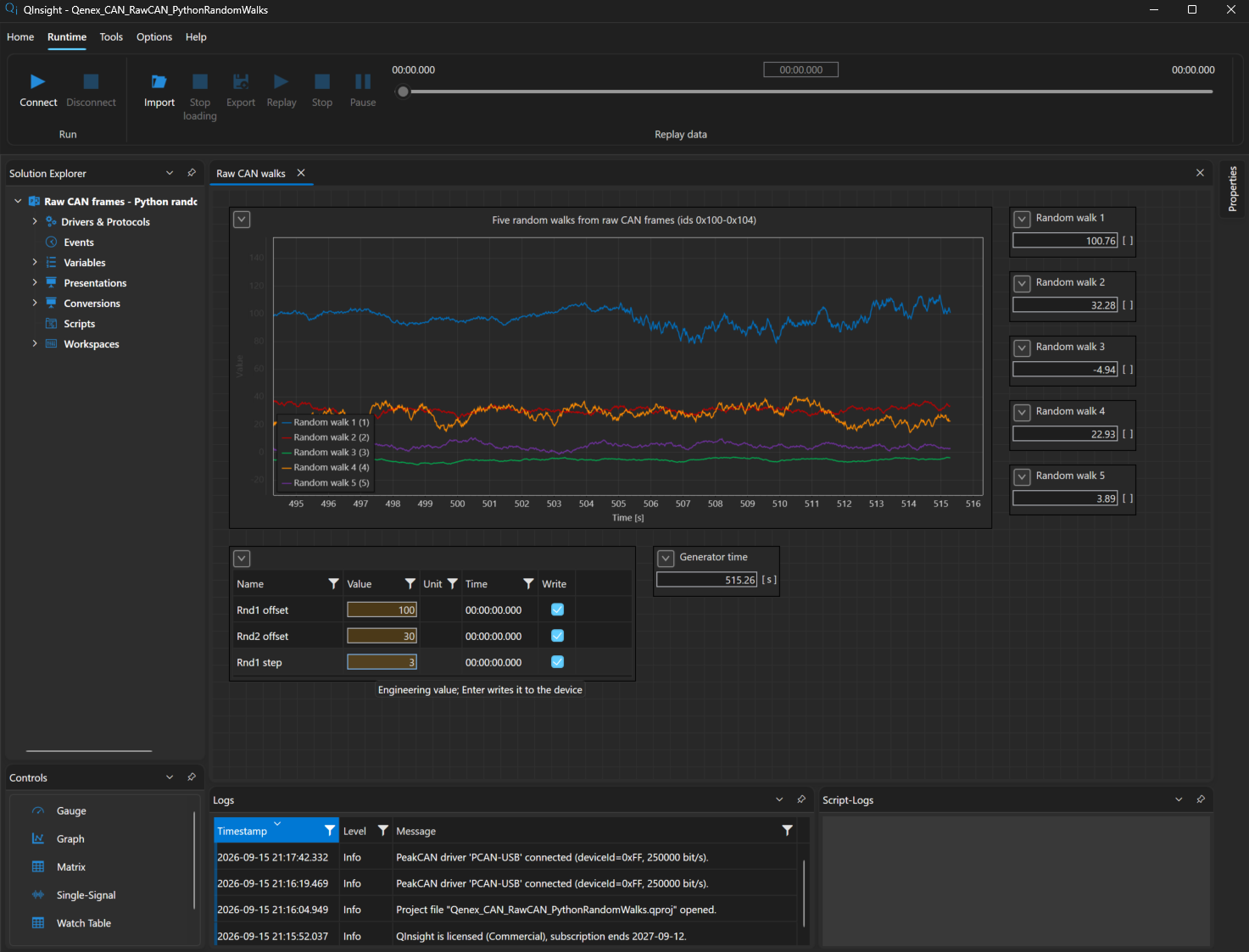Pin the Controls panel

coord(192,777)
